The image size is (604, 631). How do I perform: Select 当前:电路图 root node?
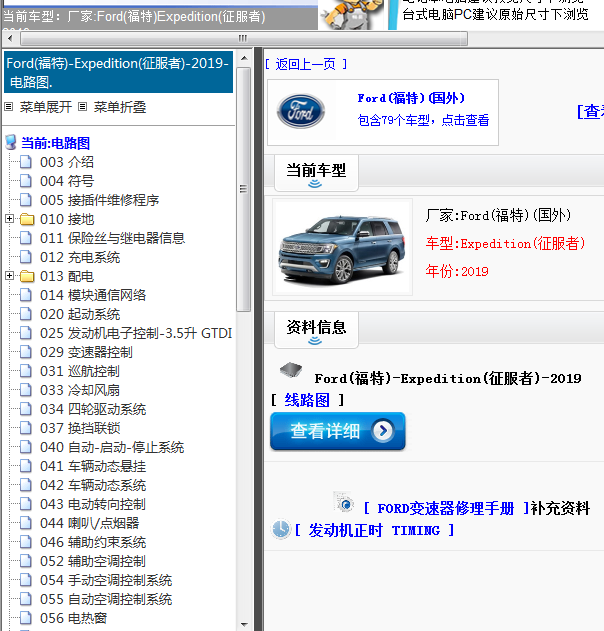point(56,143)
